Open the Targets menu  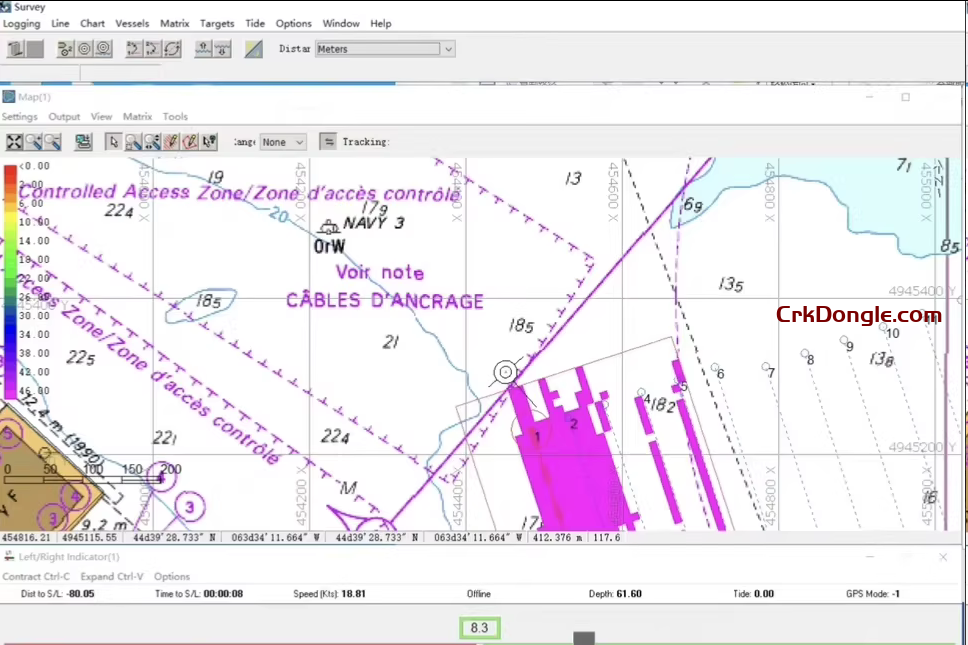coord(217,23)
